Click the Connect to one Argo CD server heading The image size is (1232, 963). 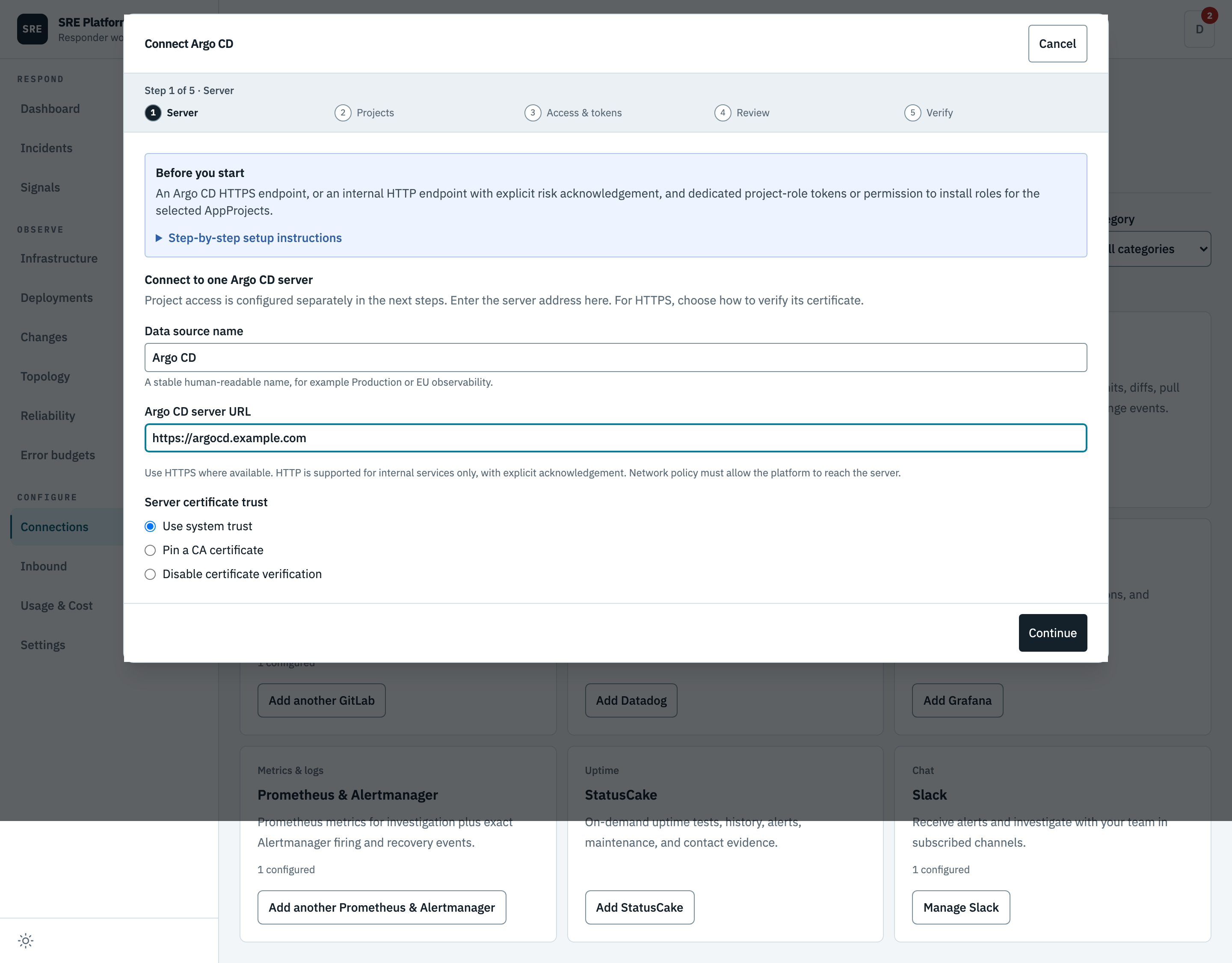pyautogui.click(x=228, y=280)
